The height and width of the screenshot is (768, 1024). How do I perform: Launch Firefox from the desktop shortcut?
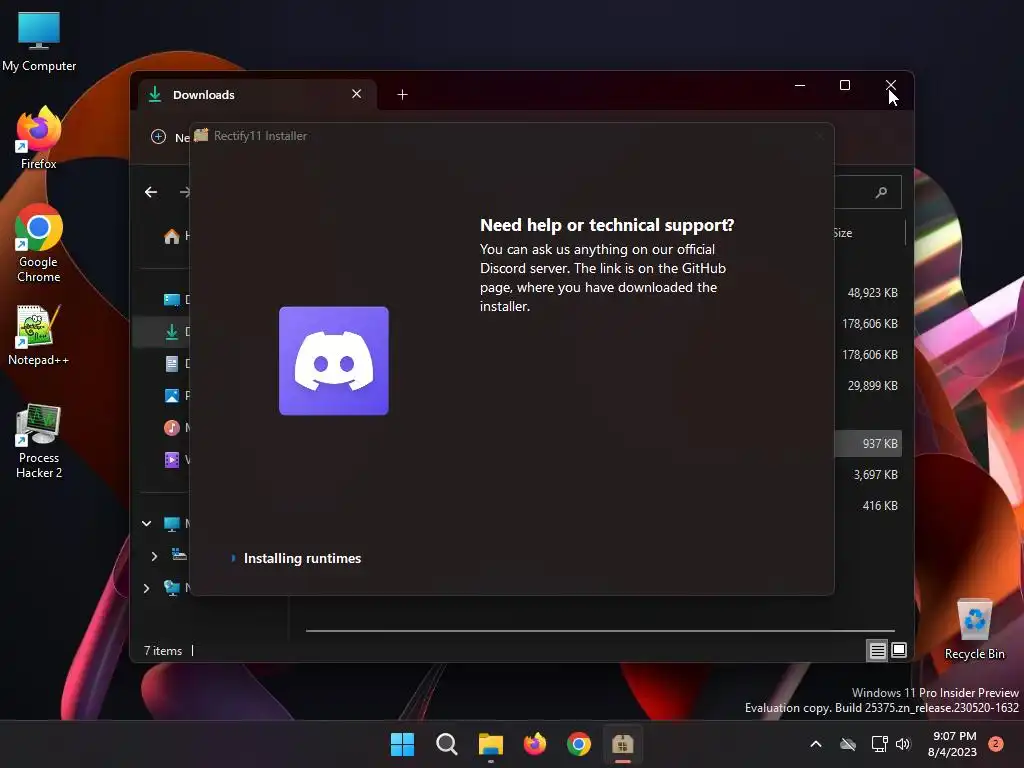click(39, 138)
